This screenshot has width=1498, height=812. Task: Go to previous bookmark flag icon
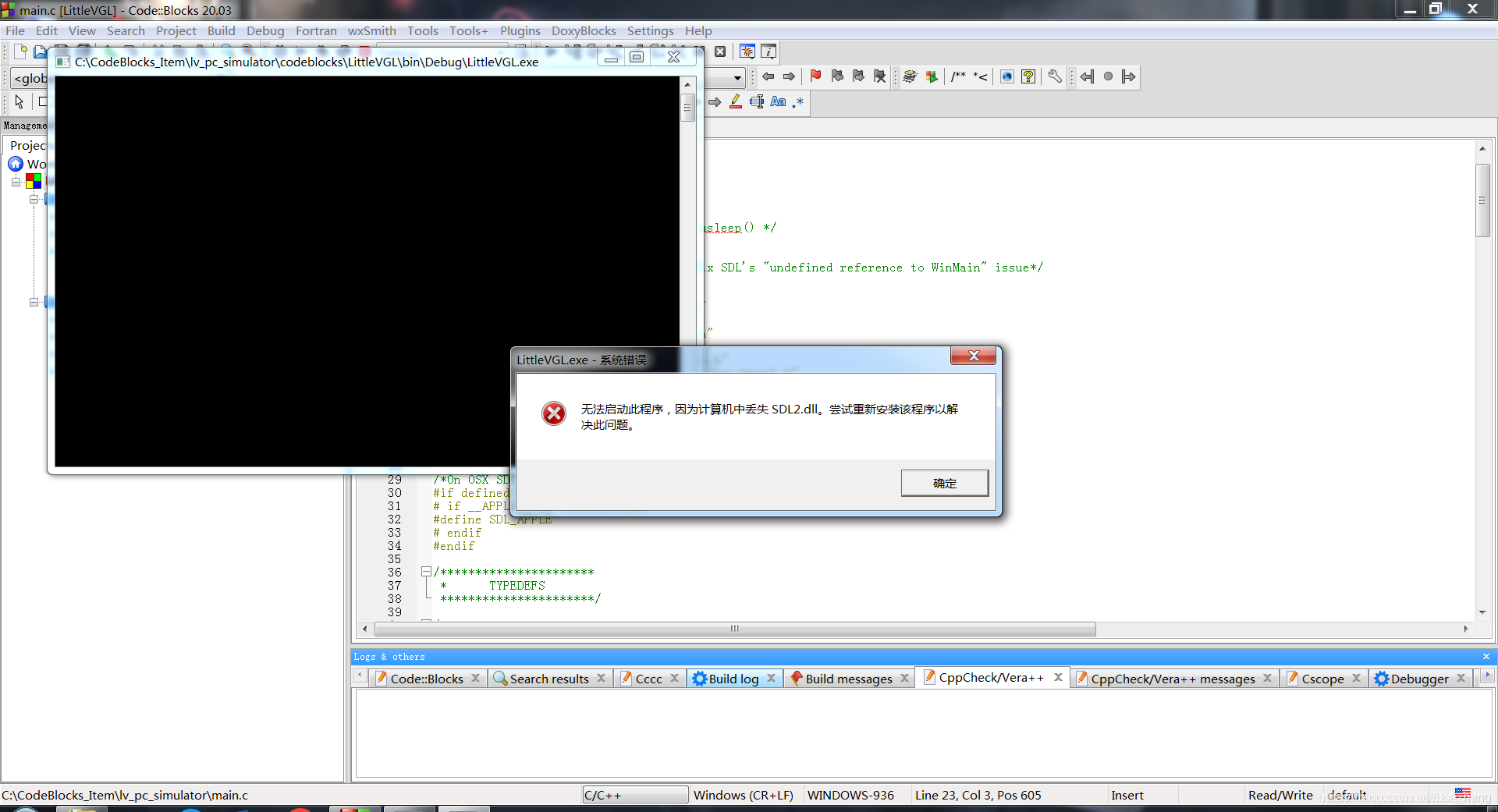click(837, 76)
